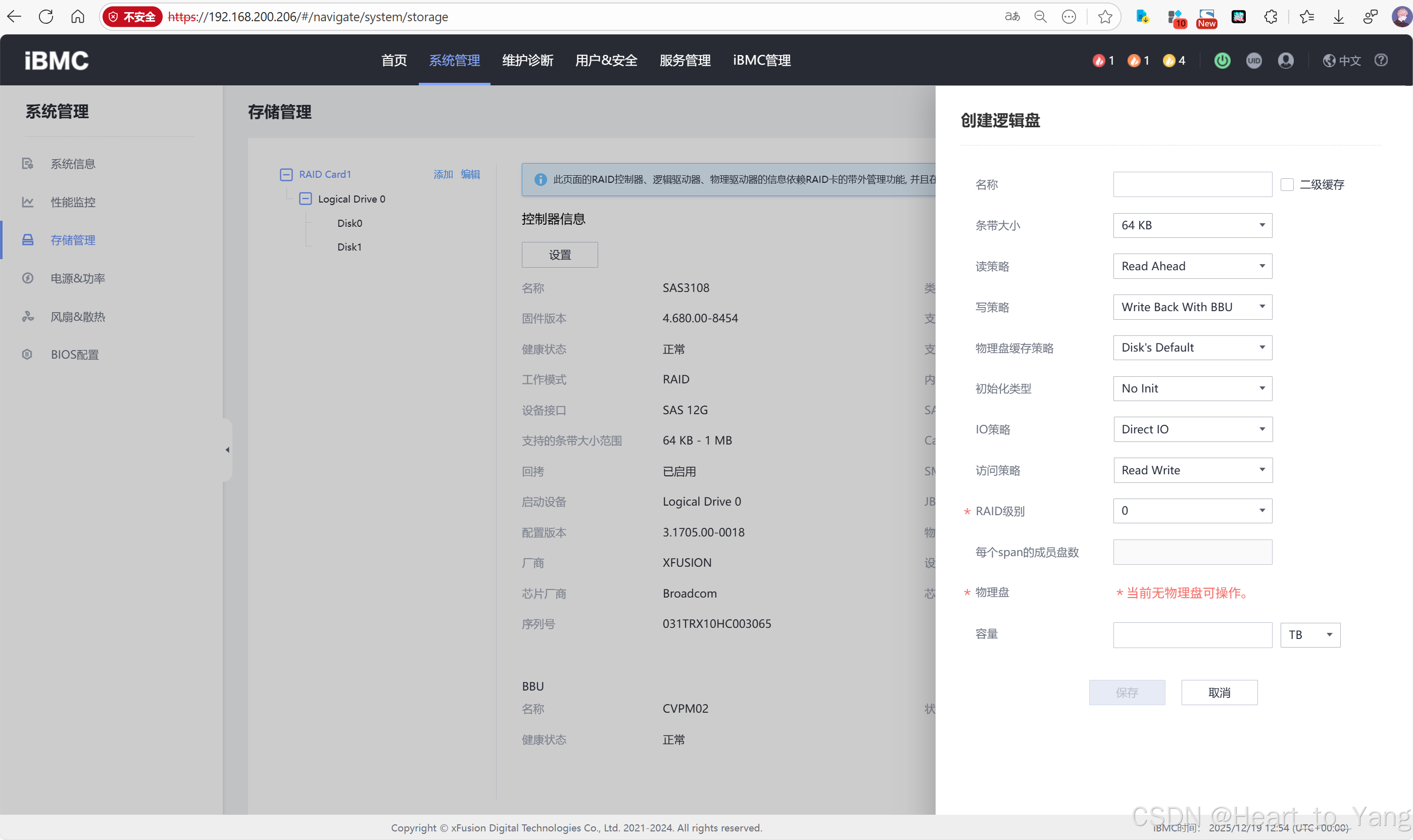Click the browser favorites star icon
1413x840 pixels.
pos(1104,17)
